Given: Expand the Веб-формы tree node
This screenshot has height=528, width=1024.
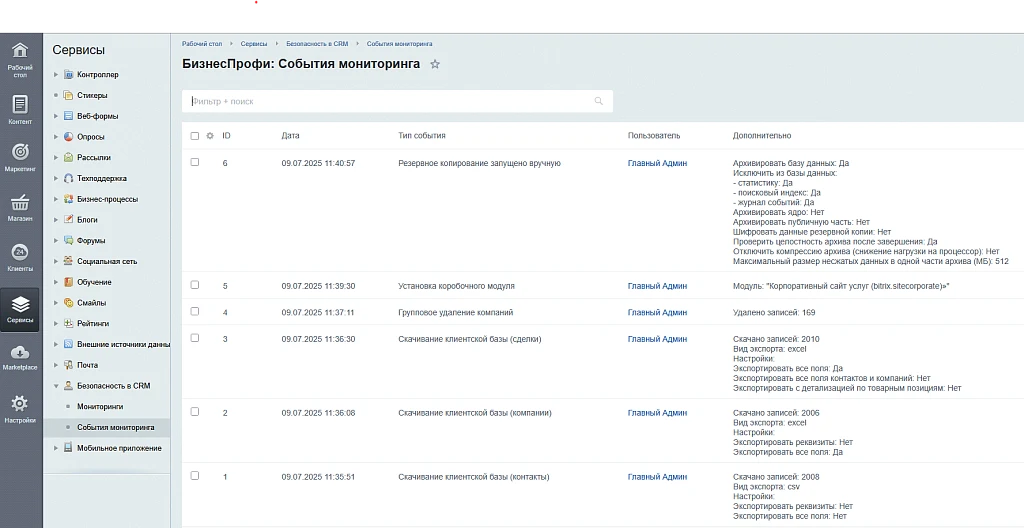Looking at the screenshot, I should [x=56, y=116].
